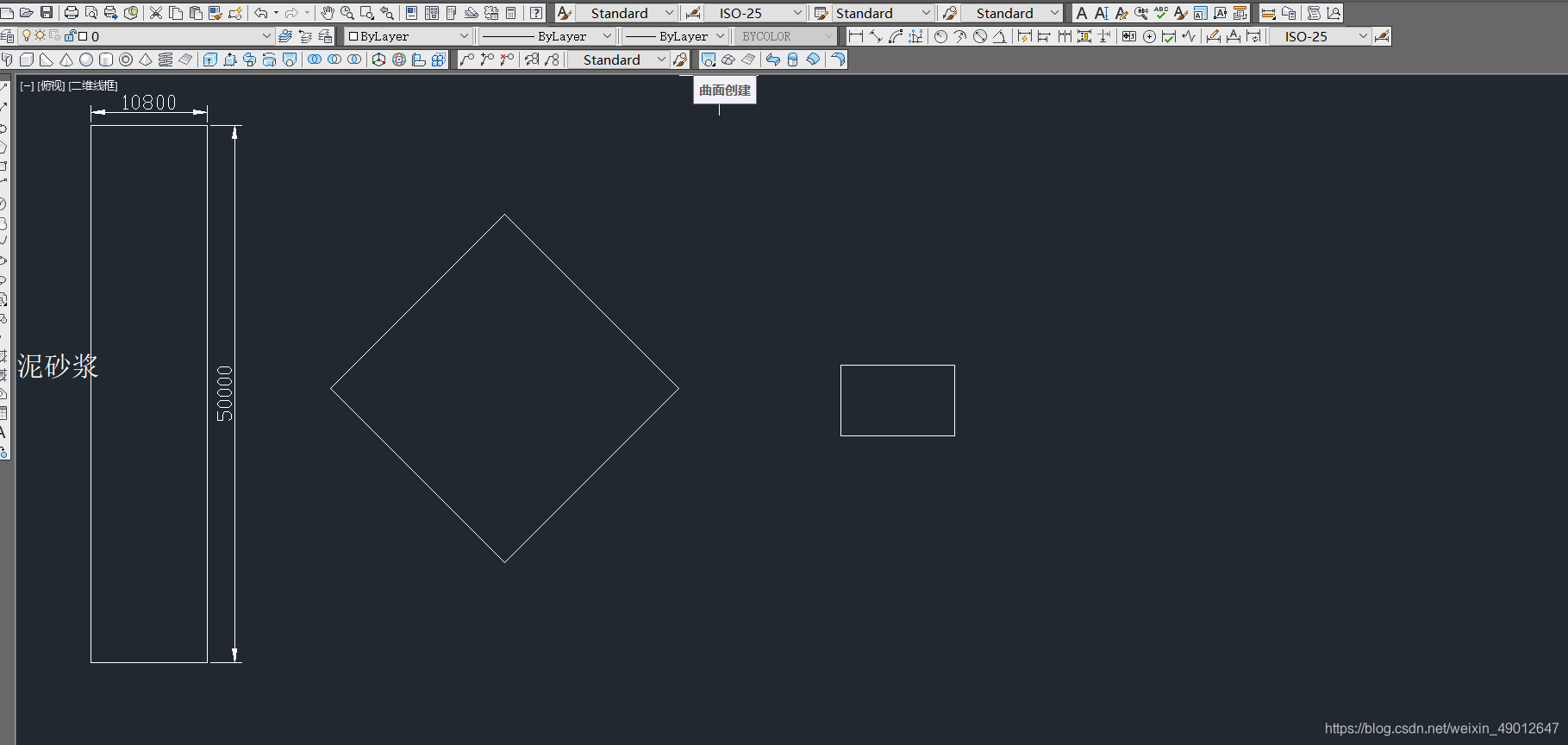Select the Angular dimension tool
This screenshot has height=745, width=1568.
tap(1000, 36)
